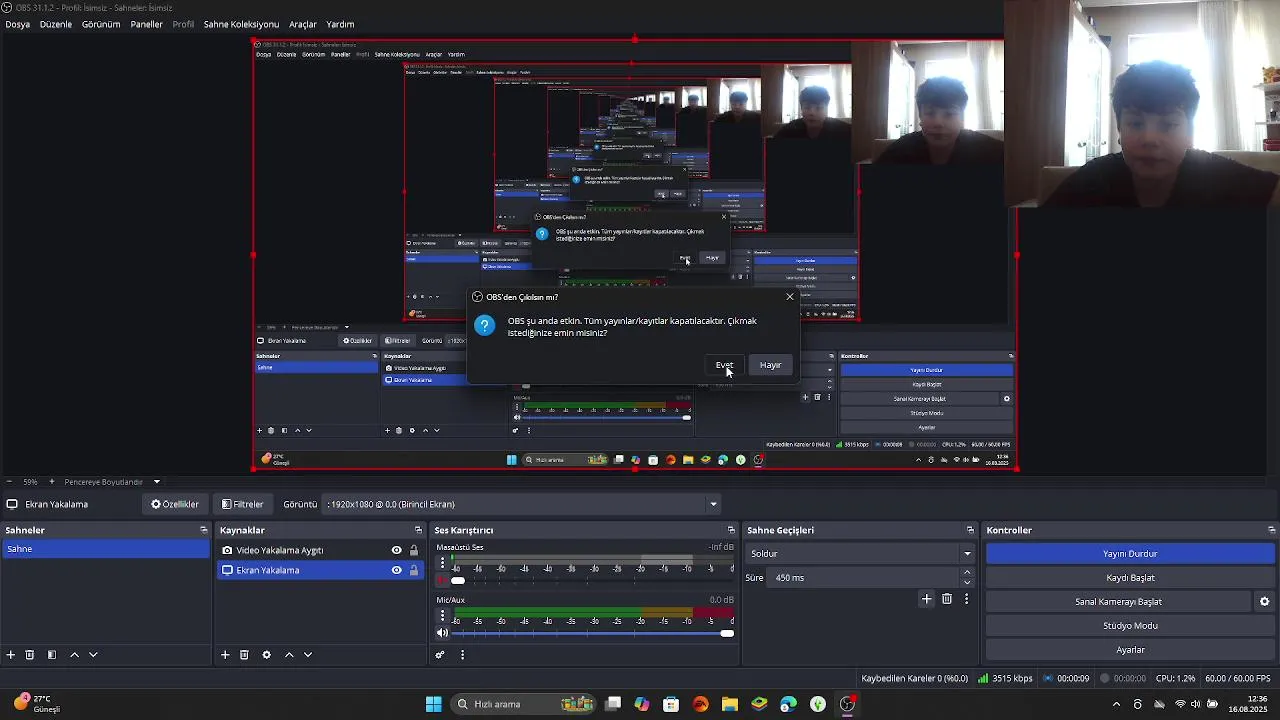Unmute Masaüstü Ses audio
The image size is (1280, 720).
point(442,580)
